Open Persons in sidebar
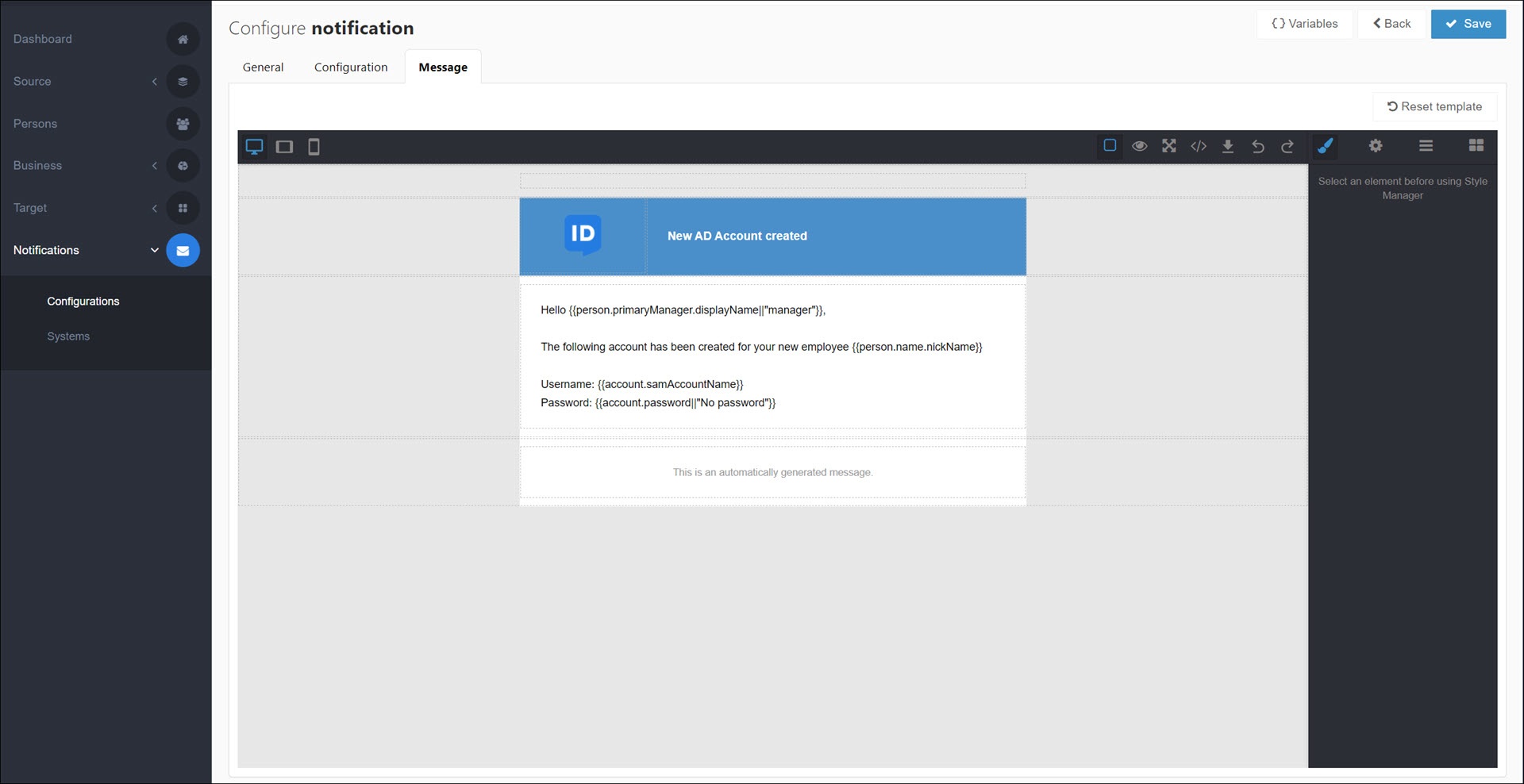 [35, 124]
